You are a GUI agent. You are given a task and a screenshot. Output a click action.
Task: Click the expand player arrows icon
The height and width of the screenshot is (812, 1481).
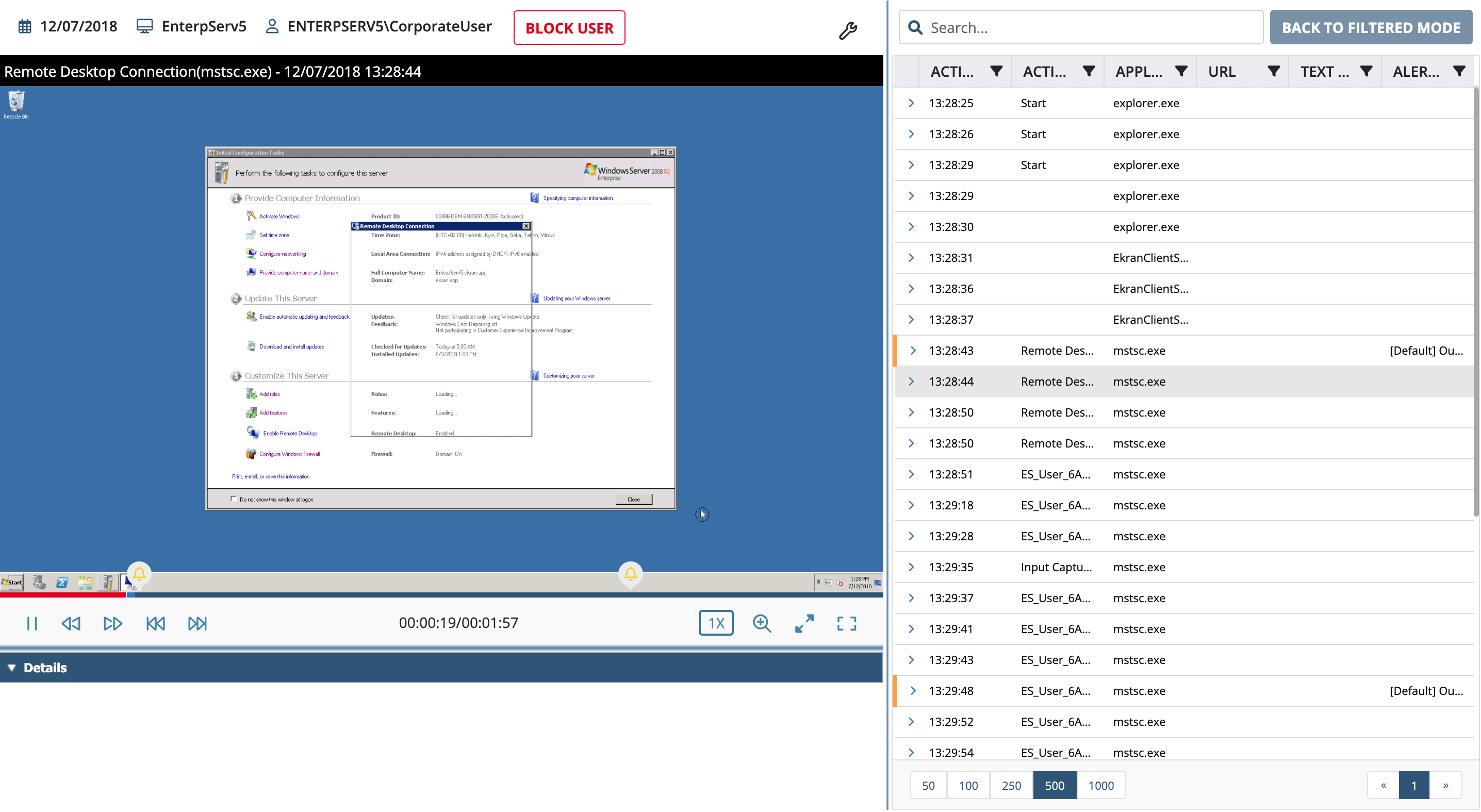click(804, 623)
